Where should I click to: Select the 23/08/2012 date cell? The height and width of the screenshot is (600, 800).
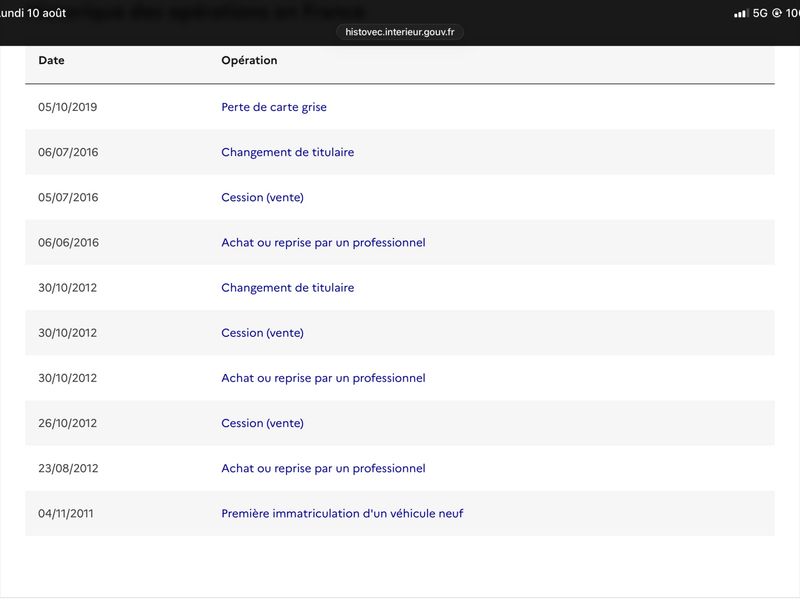click(68, 468)
